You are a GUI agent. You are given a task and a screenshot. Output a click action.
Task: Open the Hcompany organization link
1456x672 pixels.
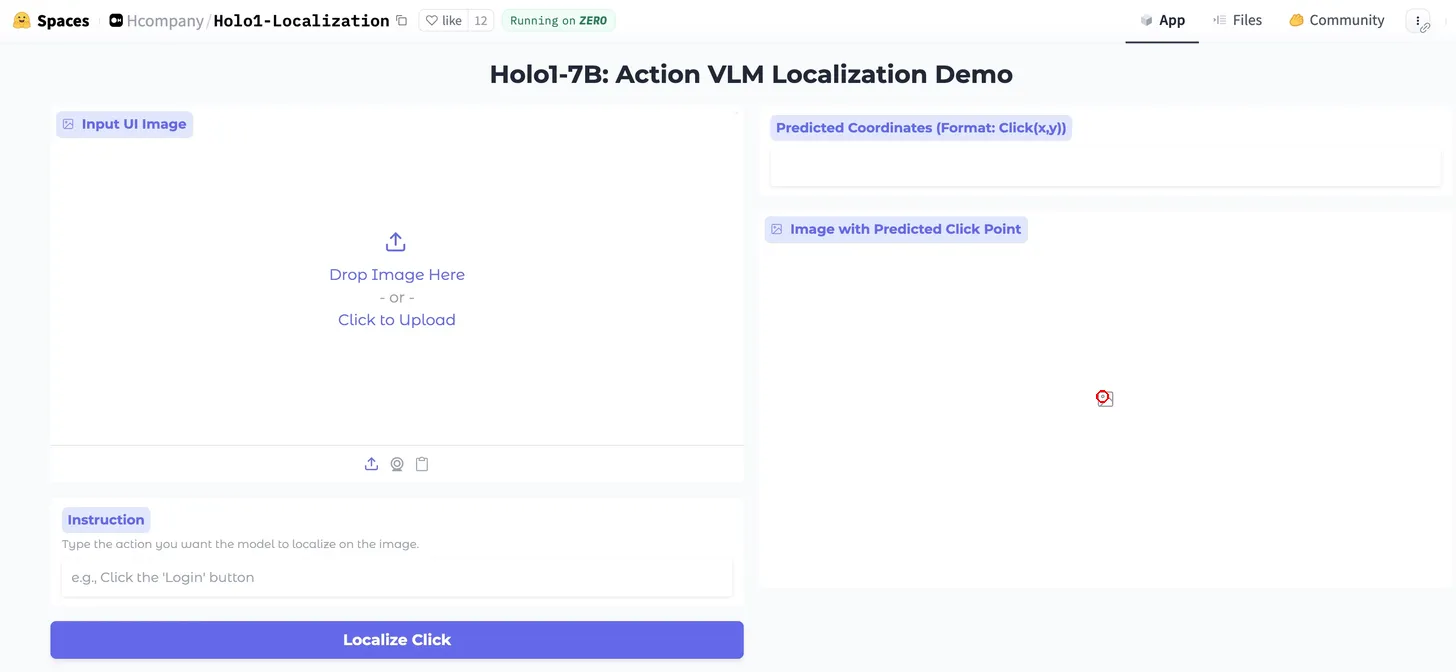point(165,21)
